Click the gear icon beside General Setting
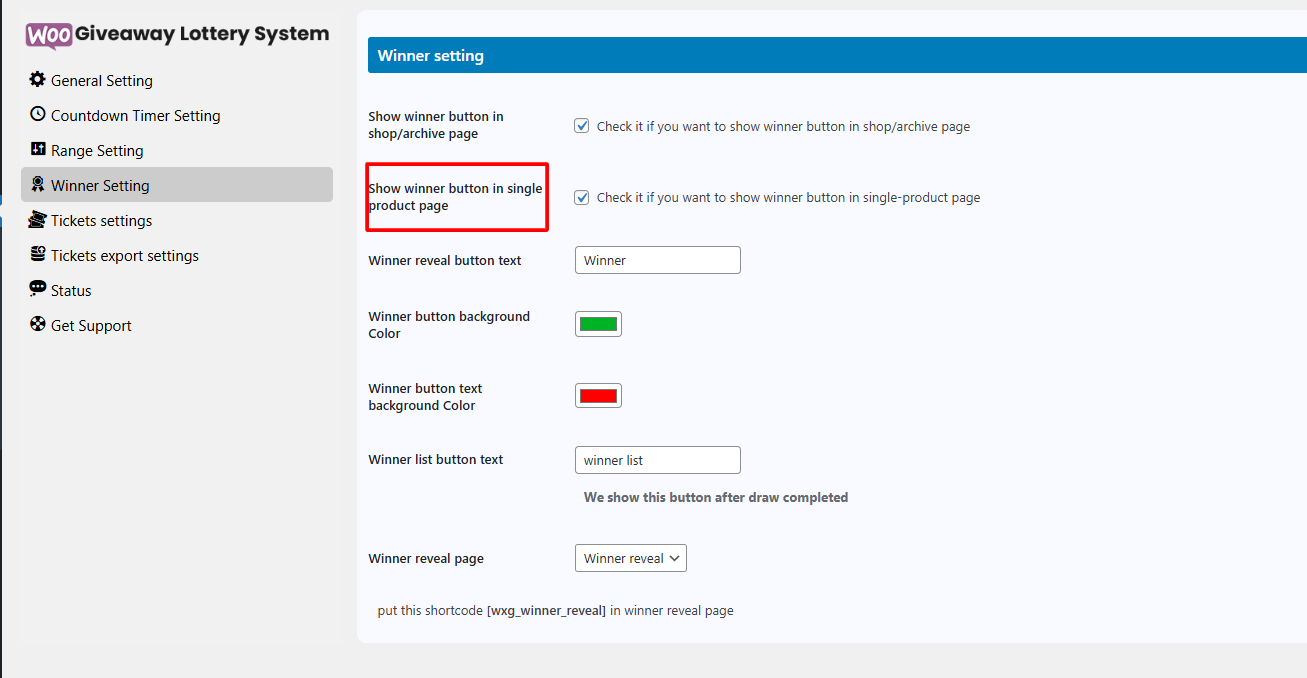The height and width of the screenshot is (678, 1307). 37,80
